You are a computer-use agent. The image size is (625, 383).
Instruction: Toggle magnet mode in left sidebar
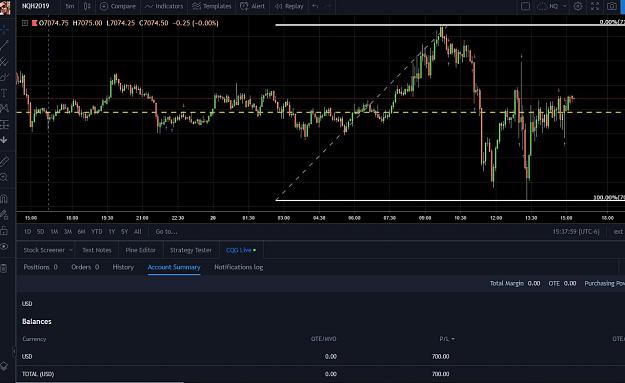4,198
